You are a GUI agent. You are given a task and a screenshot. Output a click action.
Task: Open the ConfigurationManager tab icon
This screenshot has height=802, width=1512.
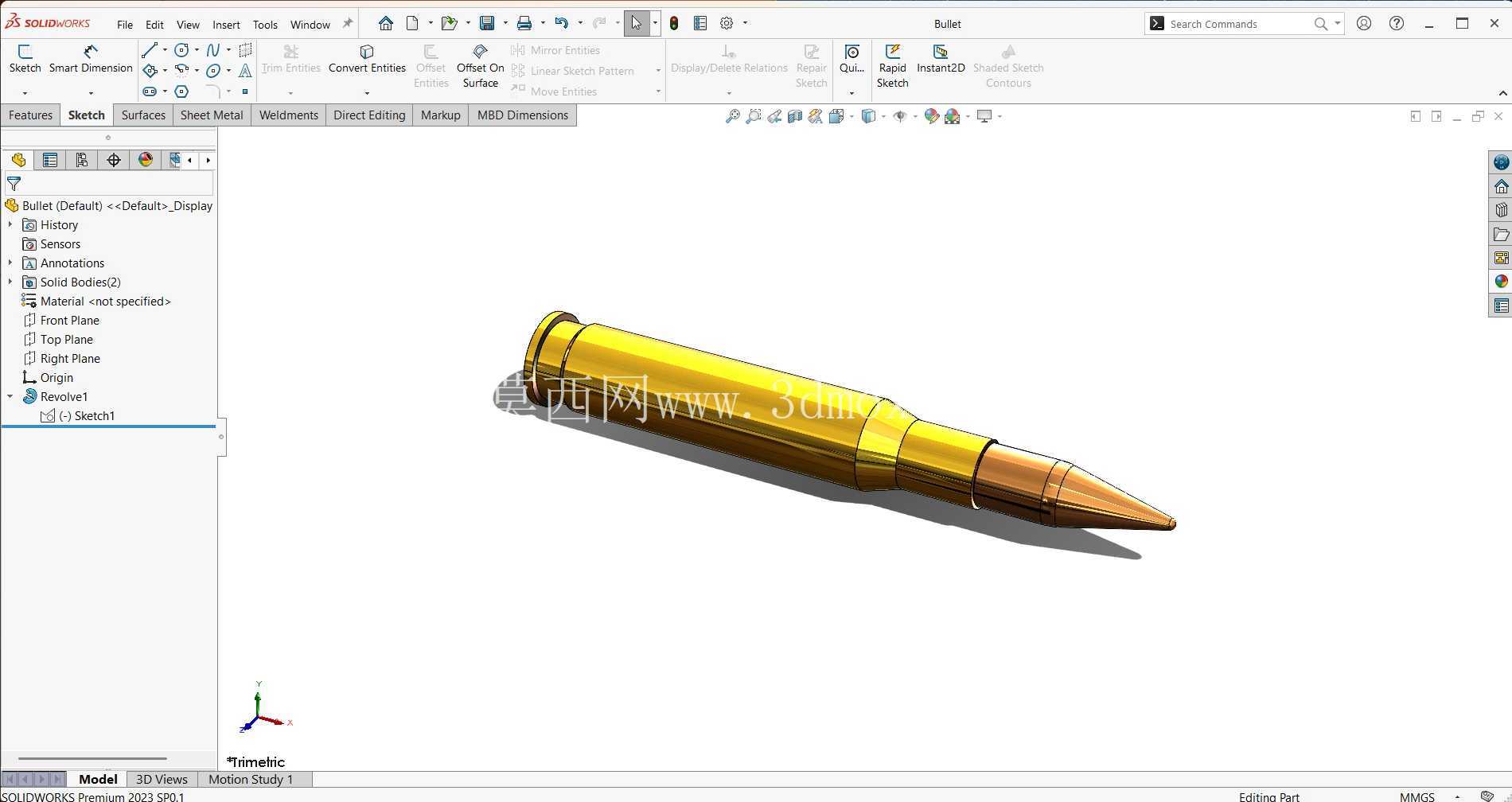(x=82, y=160)
